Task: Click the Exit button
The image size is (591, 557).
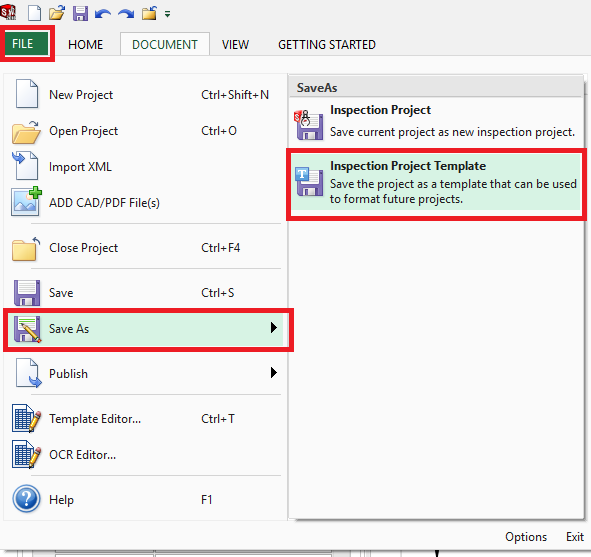Action: [575, 536]
